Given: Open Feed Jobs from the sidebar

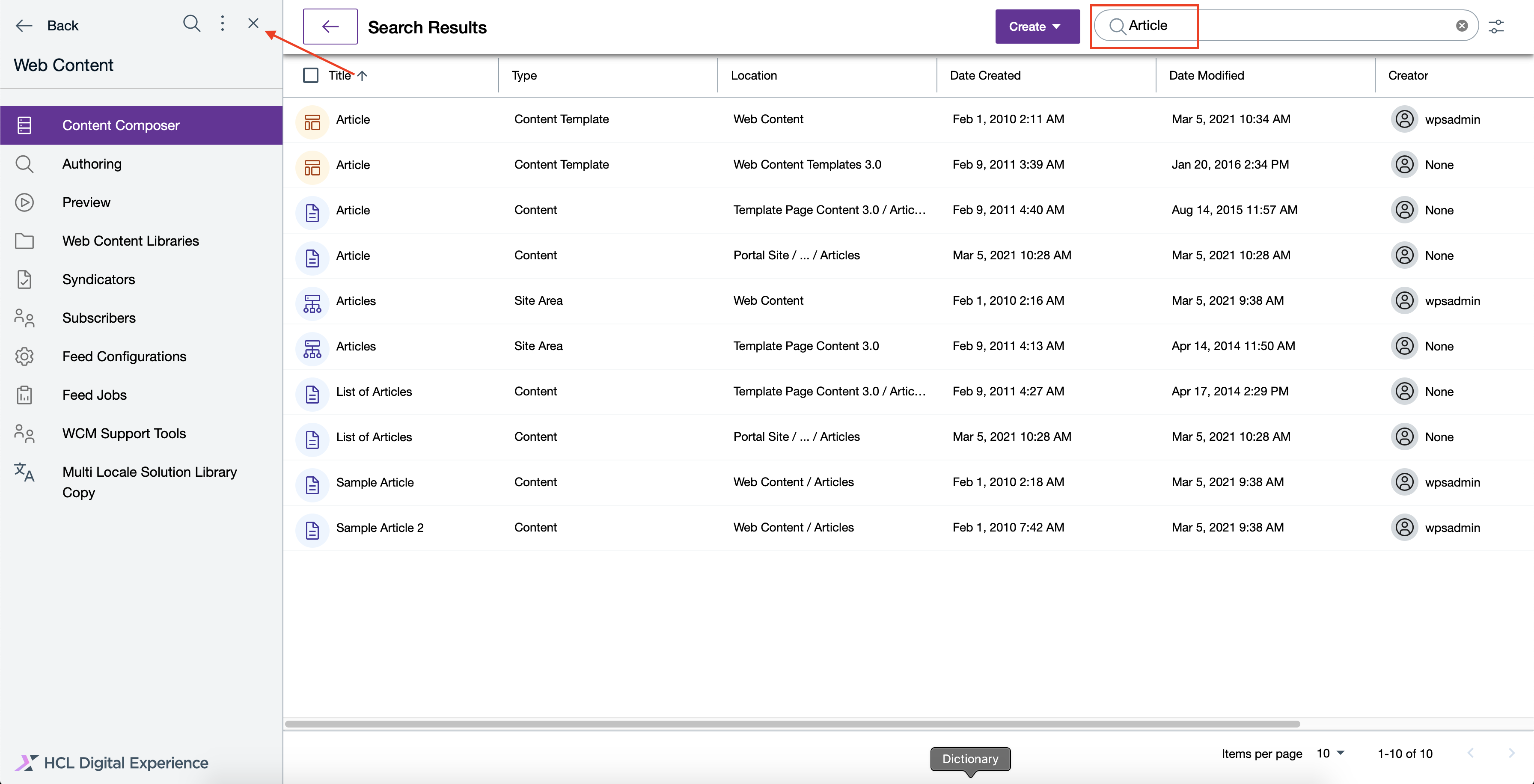Looking at the screenshot, I should point(94,395).
